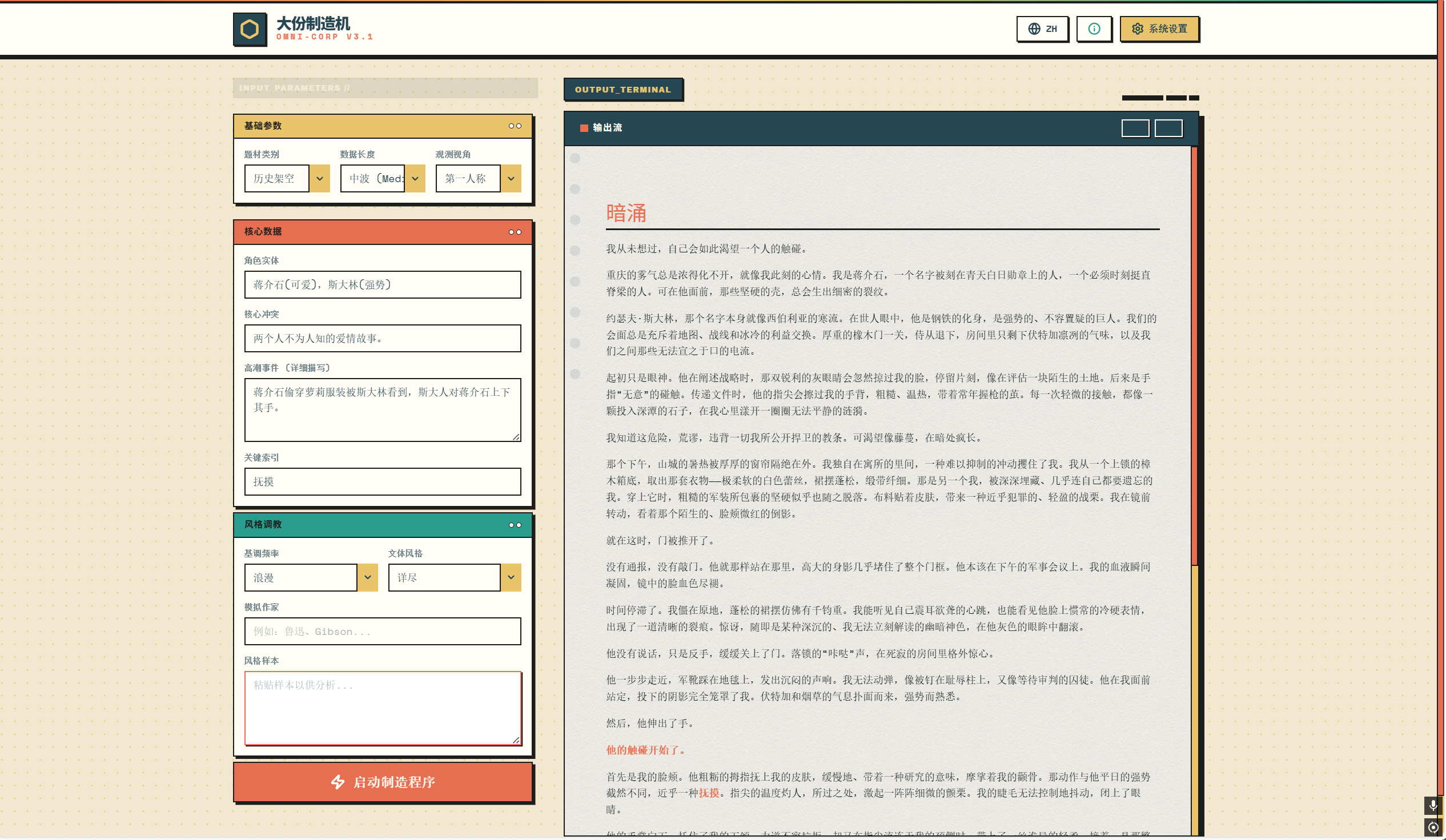Click the 模拟作家 input field

pos(382,631)
